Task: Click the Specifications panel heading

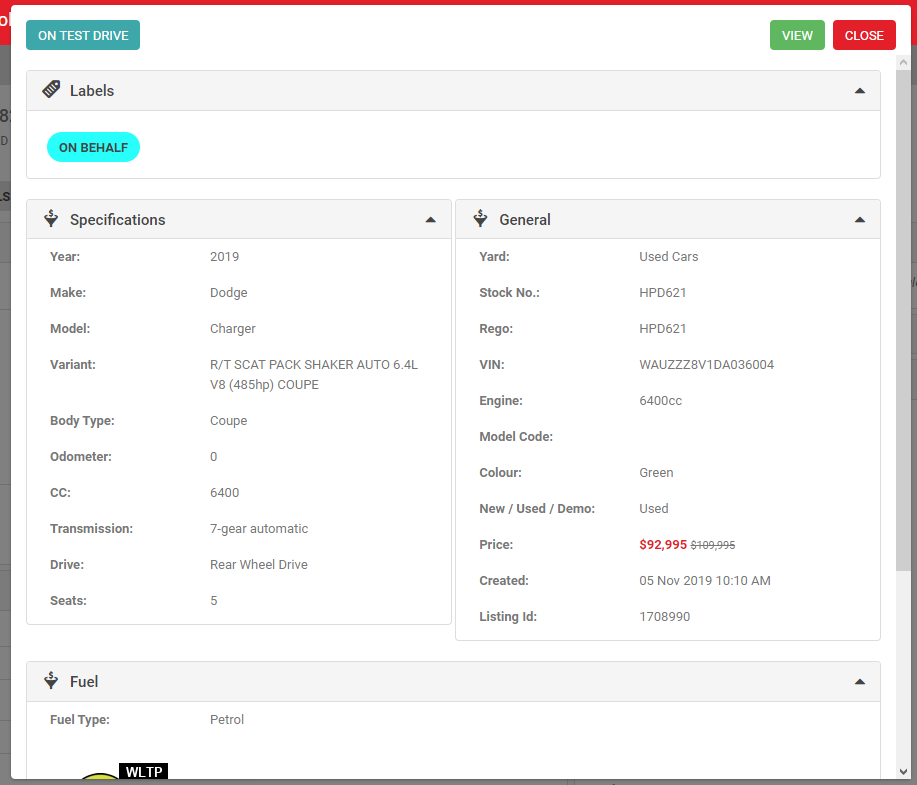Action: pyautogui.click(x=118, y=220)
